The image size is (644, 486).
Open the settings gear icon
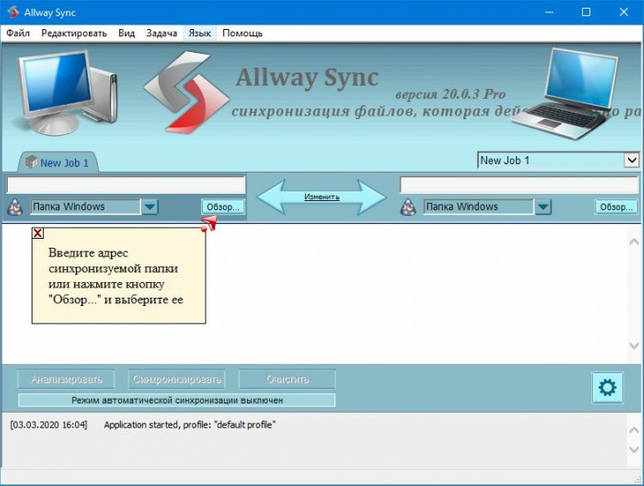pyautogui.click(x=607, y=387)
